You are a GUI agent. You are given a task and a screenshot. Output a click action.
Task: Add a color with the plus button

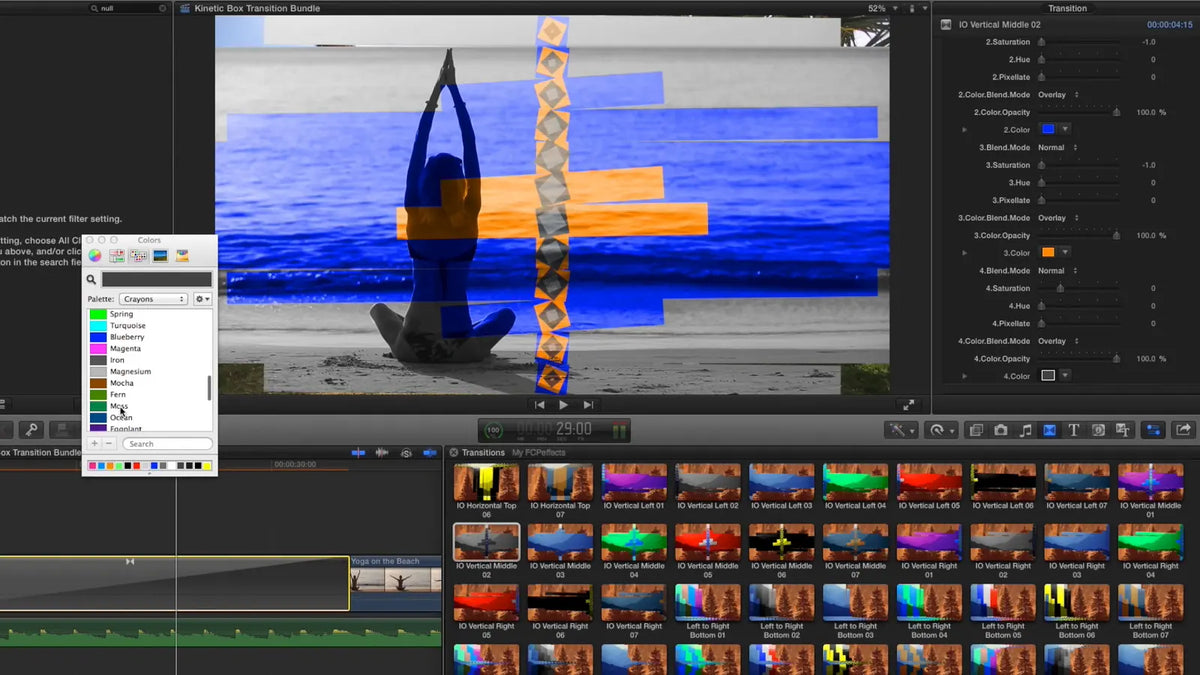point(95,443)
